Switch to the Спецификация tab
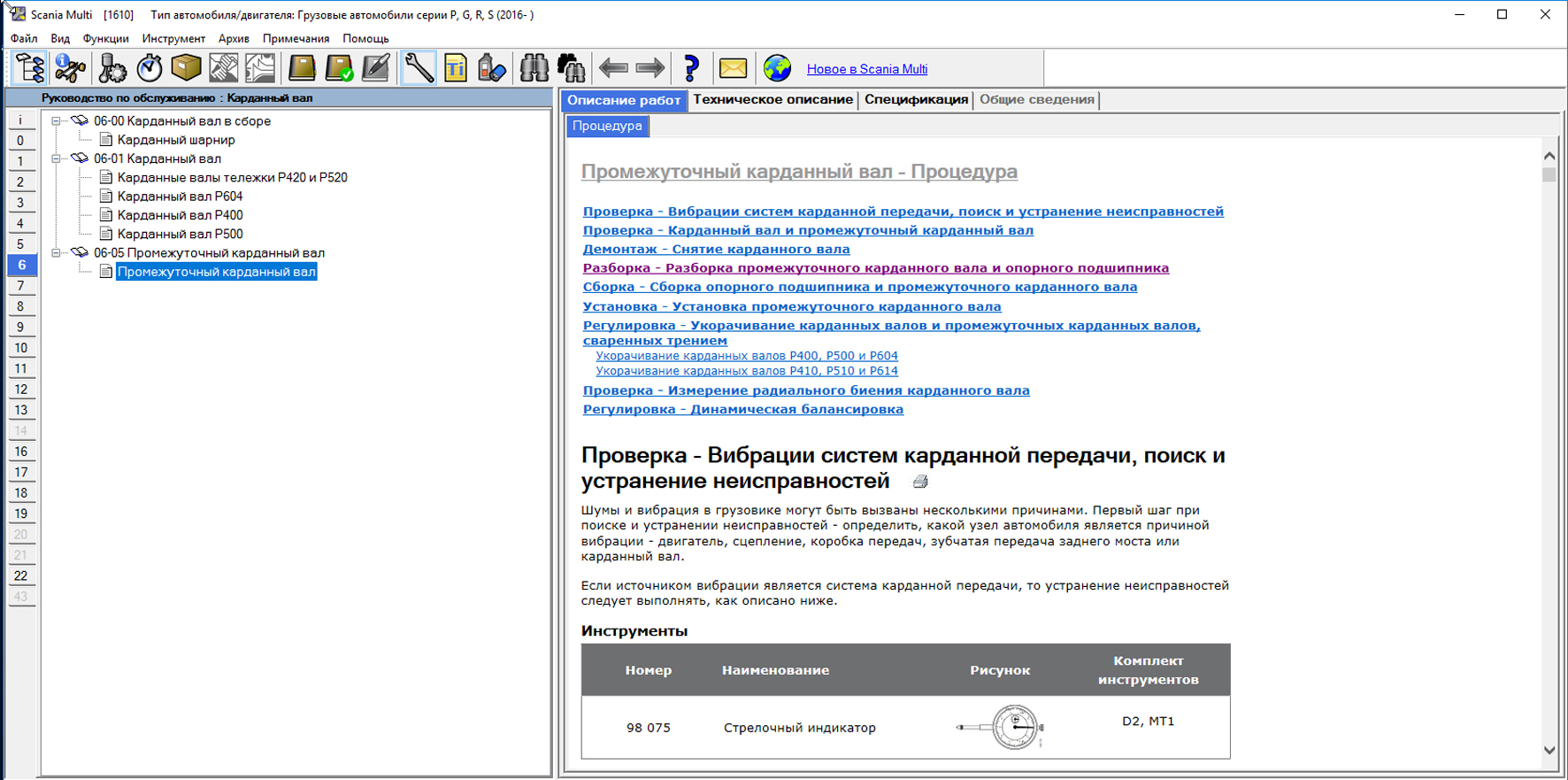 (916, 100)
